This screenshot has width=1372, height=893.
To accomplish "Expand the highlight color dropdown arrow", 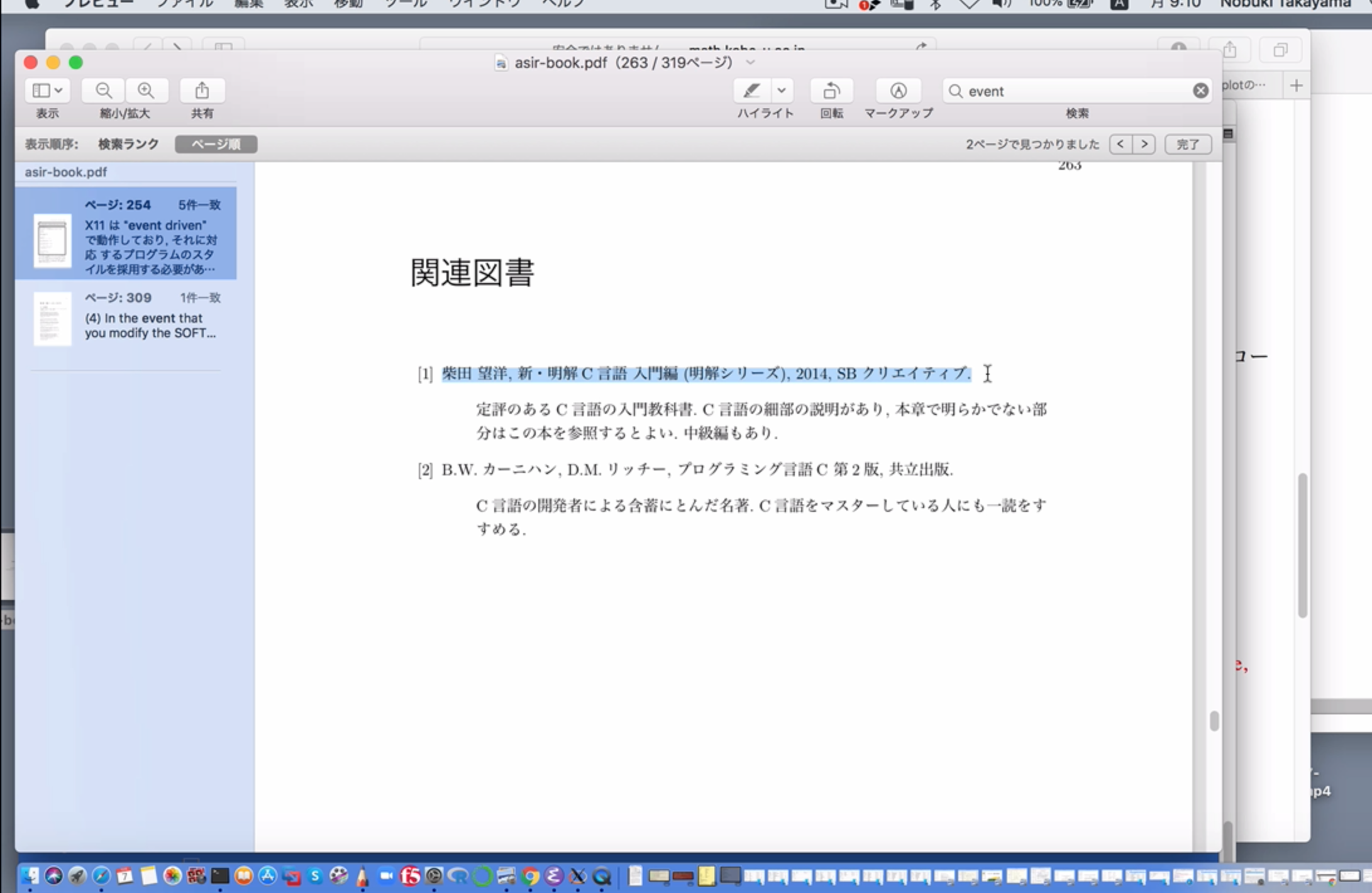I will tap(782, 91).
